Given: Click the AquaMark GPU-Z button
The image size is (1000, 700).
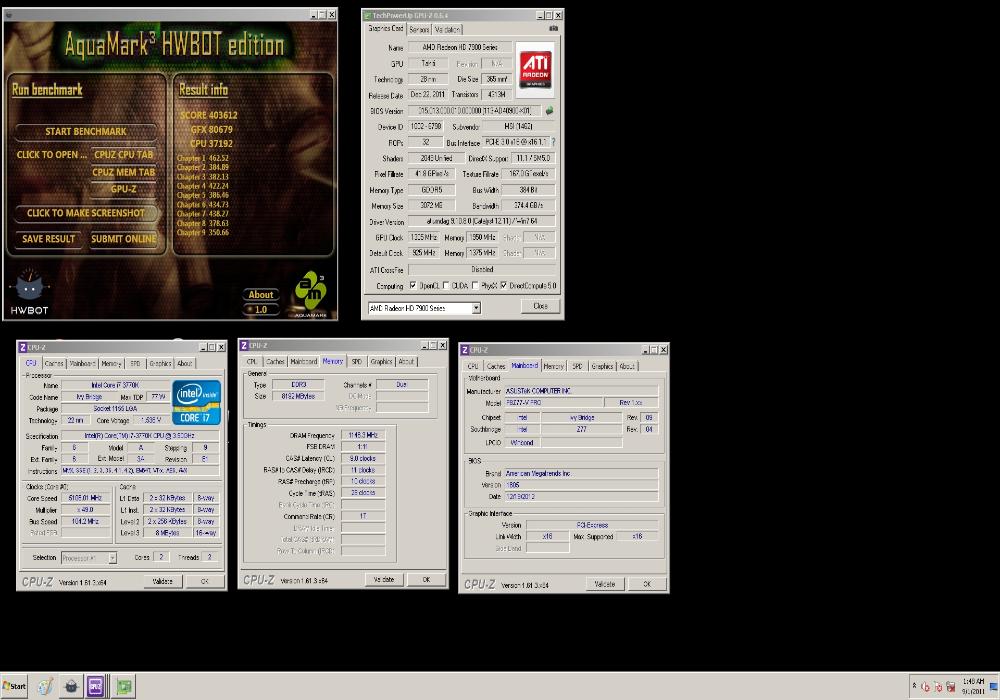Looking at the screenshot, I should (x=124, y=189).
